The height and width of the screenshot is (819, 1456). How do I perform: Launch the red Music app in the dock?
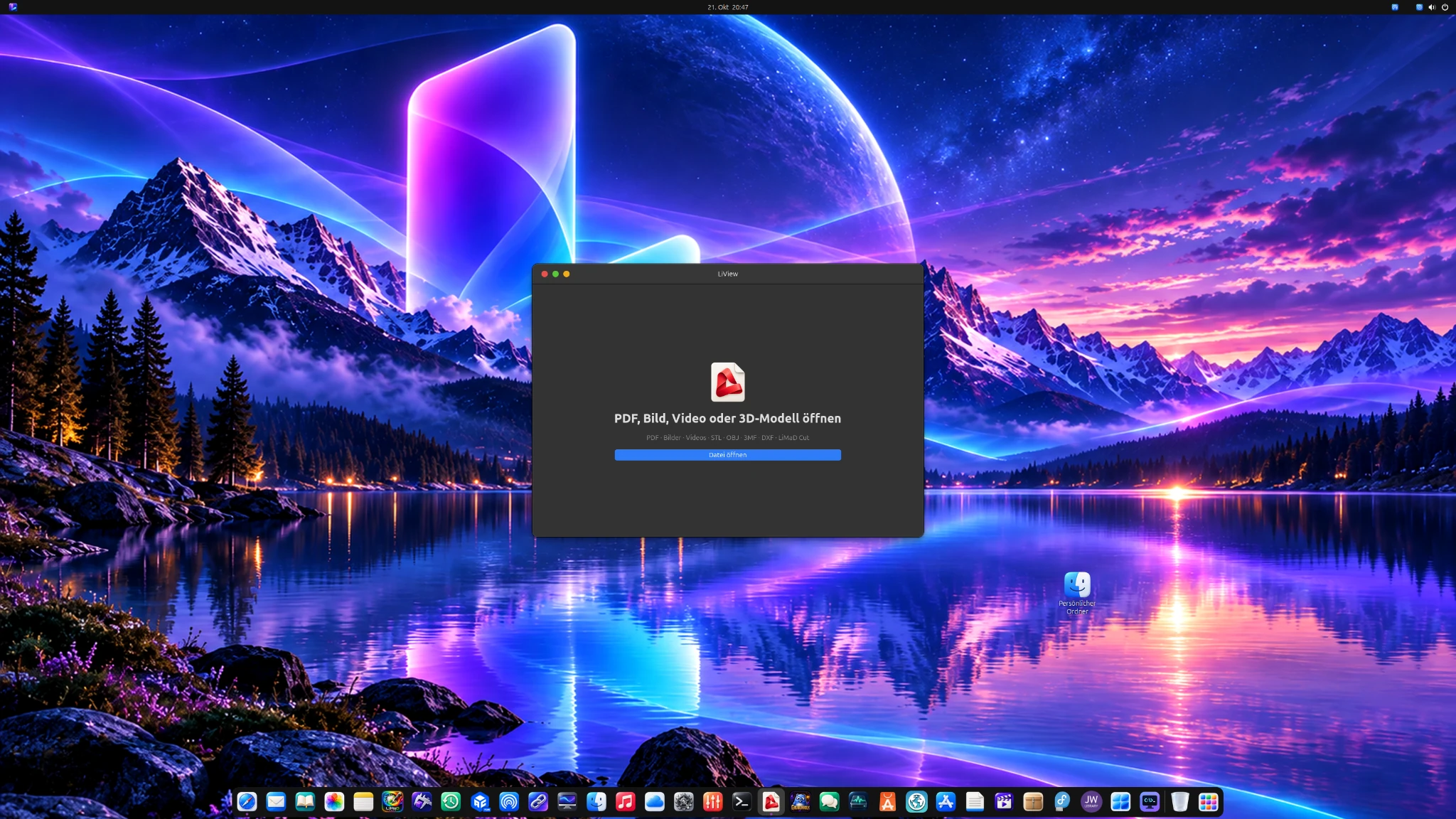coord(626,802)
